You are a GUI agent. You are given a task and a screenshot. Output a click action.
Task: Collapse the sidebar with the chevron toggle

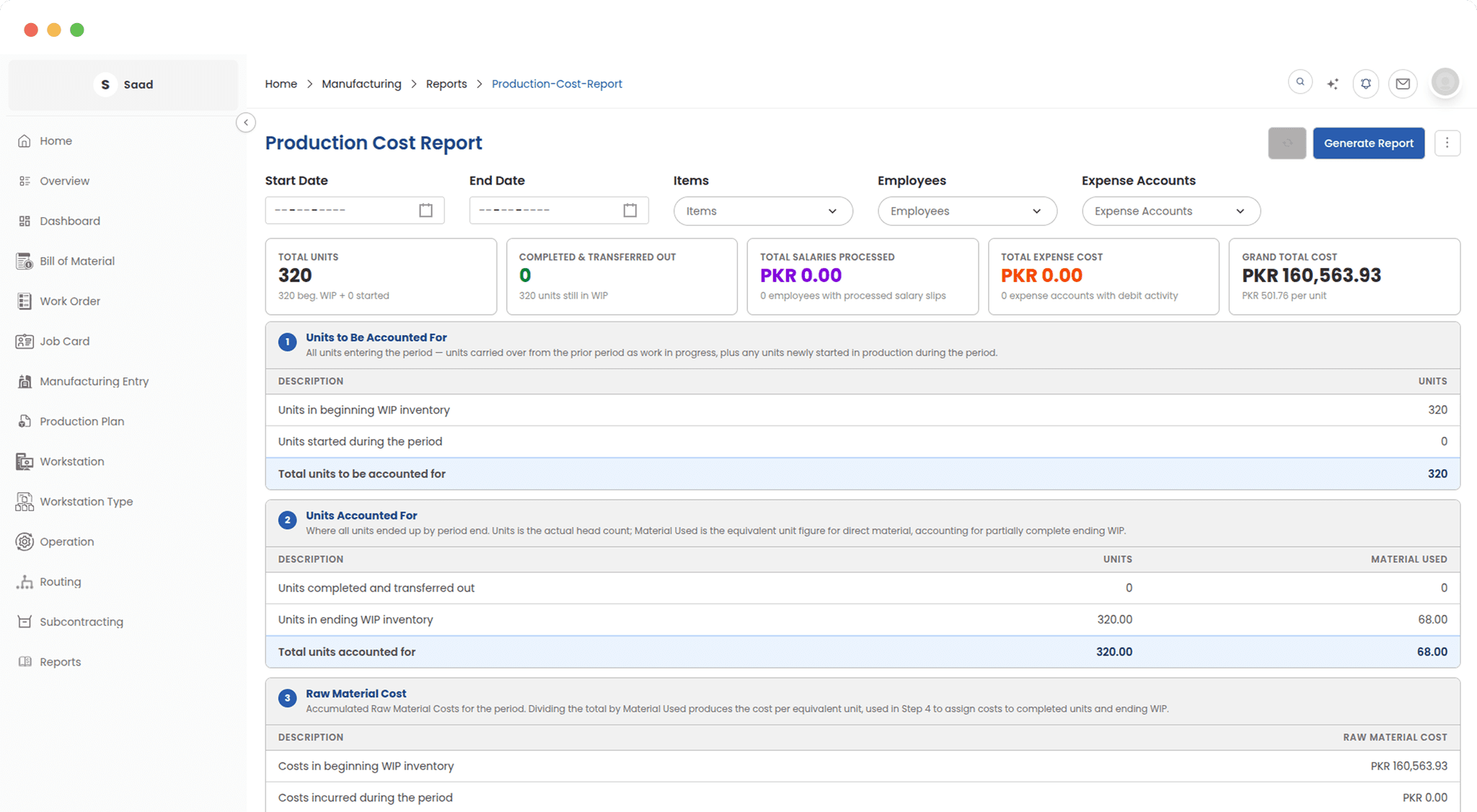click(x=246, y=123)
